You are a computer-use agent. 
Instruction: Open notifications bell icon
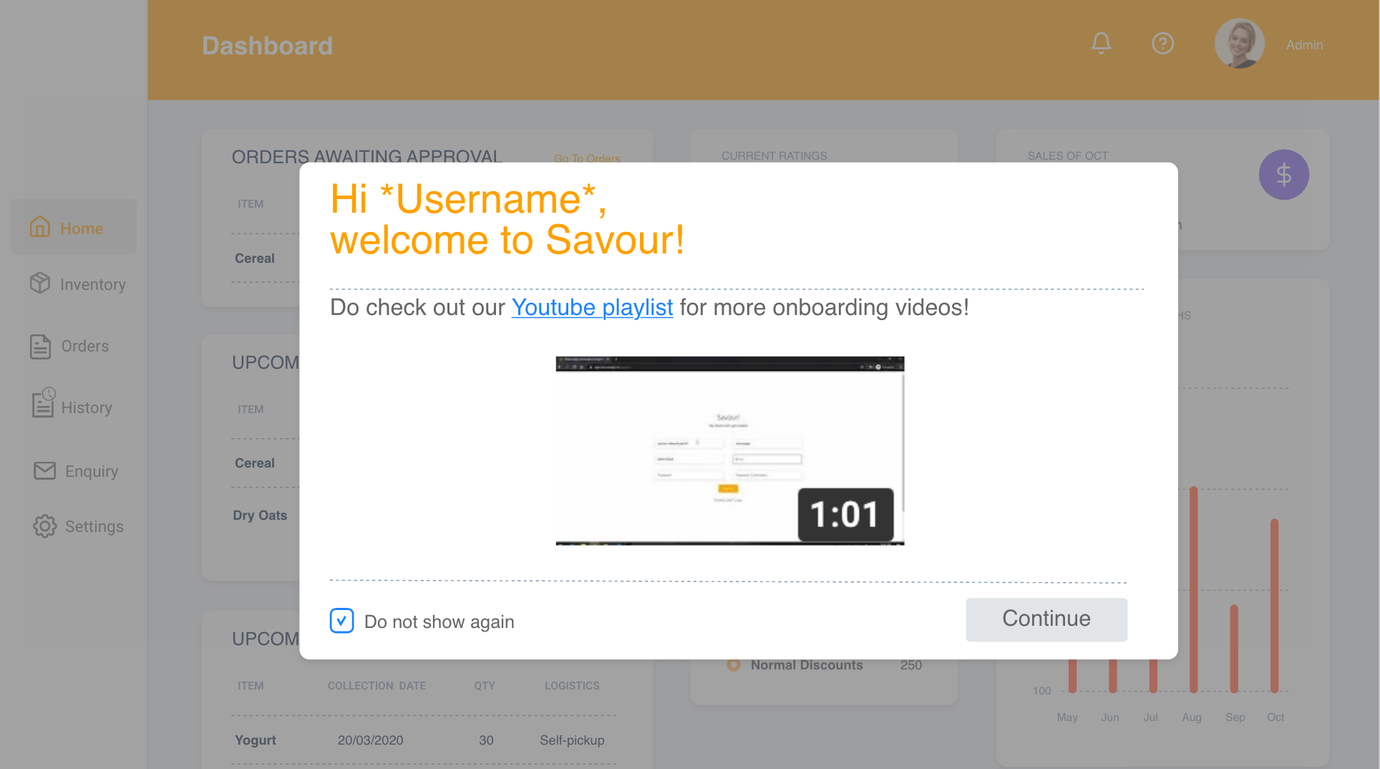pyautogui.click(x=1101, y=43)
